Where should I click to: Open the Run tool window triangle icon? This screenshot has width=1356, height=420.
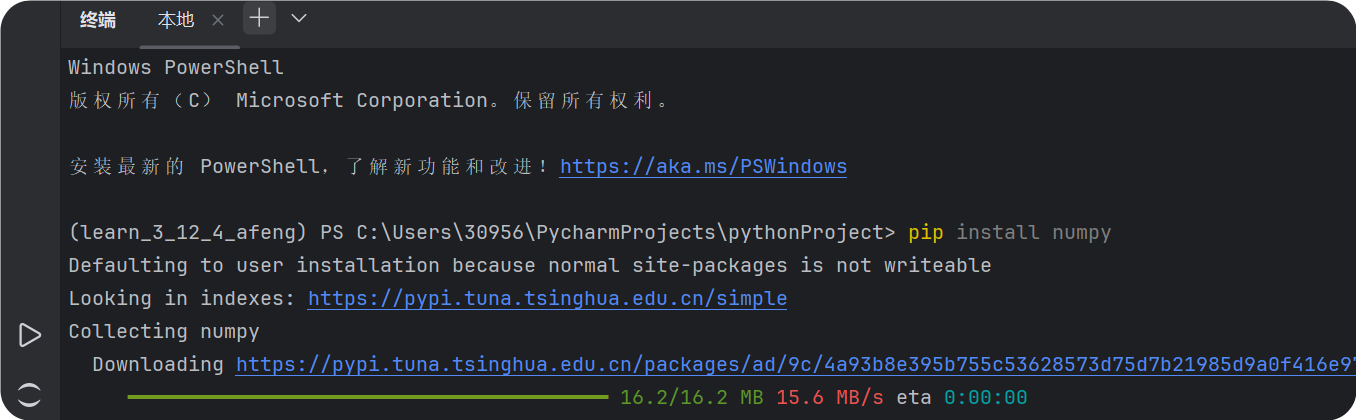30,335
